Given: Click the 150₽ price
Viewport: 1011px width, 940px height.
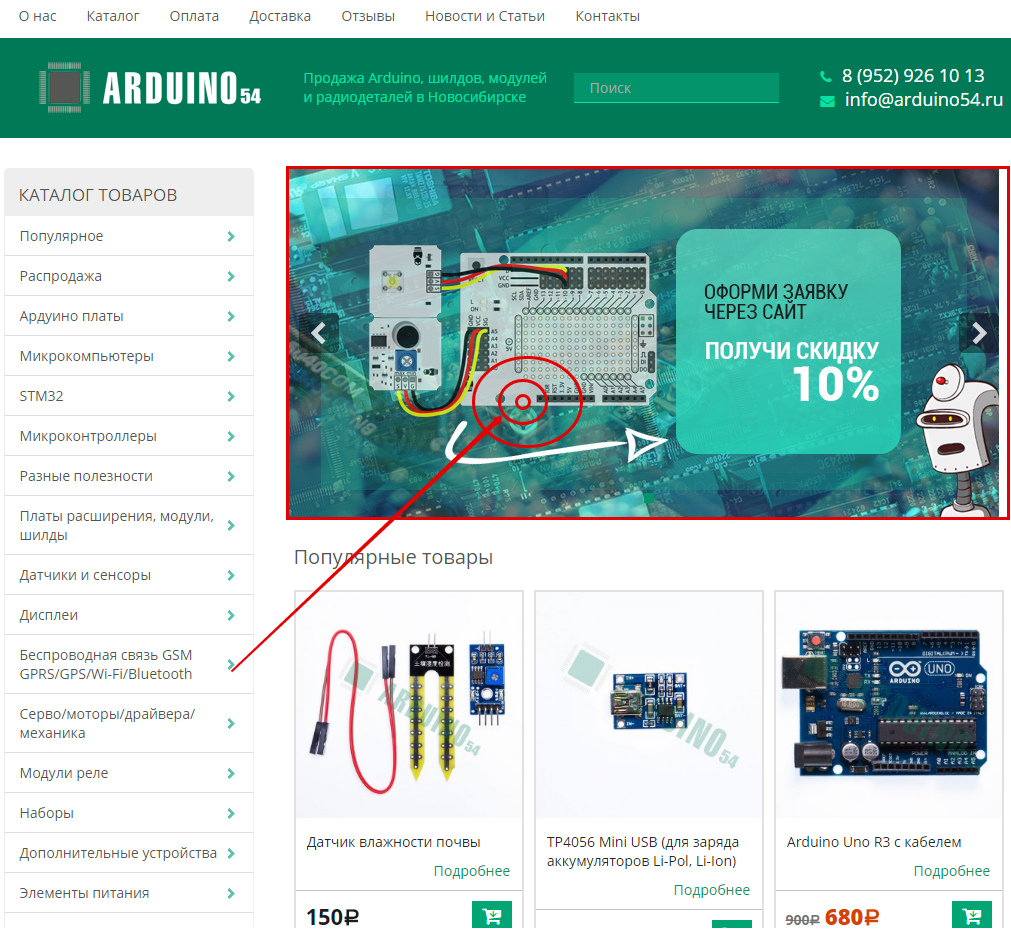Looking at the screenshot, I should (x=332, y=916).
